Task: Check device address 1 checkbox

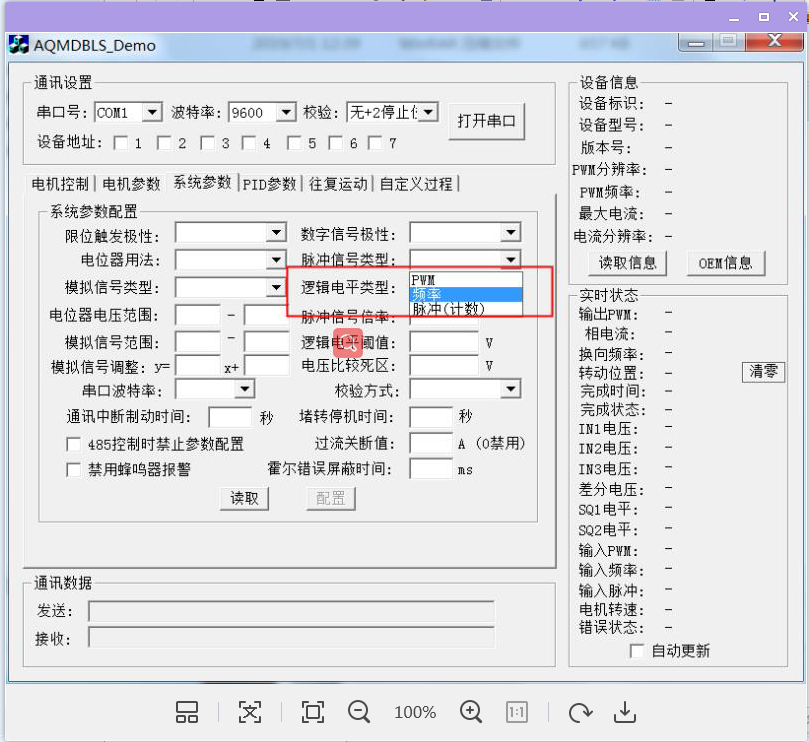Action: (x=121, y=143)
